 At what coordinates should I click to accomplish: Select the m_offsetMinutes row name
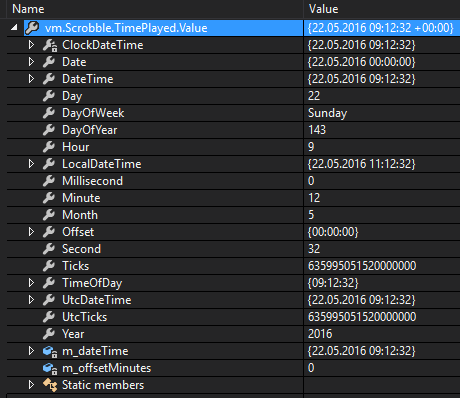pos(106,368)
